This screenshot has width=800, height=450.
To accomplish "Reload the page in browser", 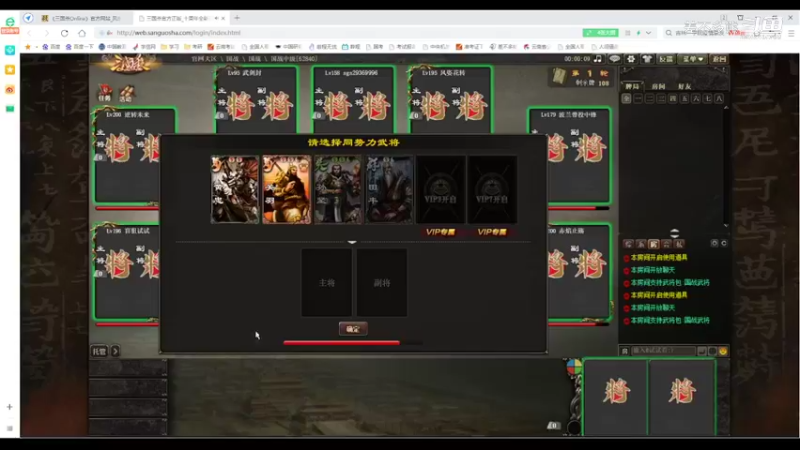I will (64, 33).
